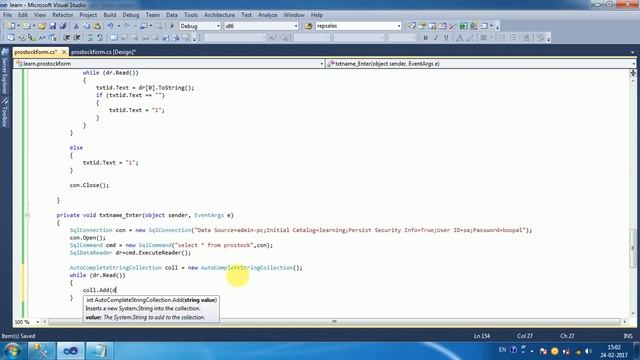Open the Analyze menu
Screen dimensions: 640x360
(x=267, y=15)
